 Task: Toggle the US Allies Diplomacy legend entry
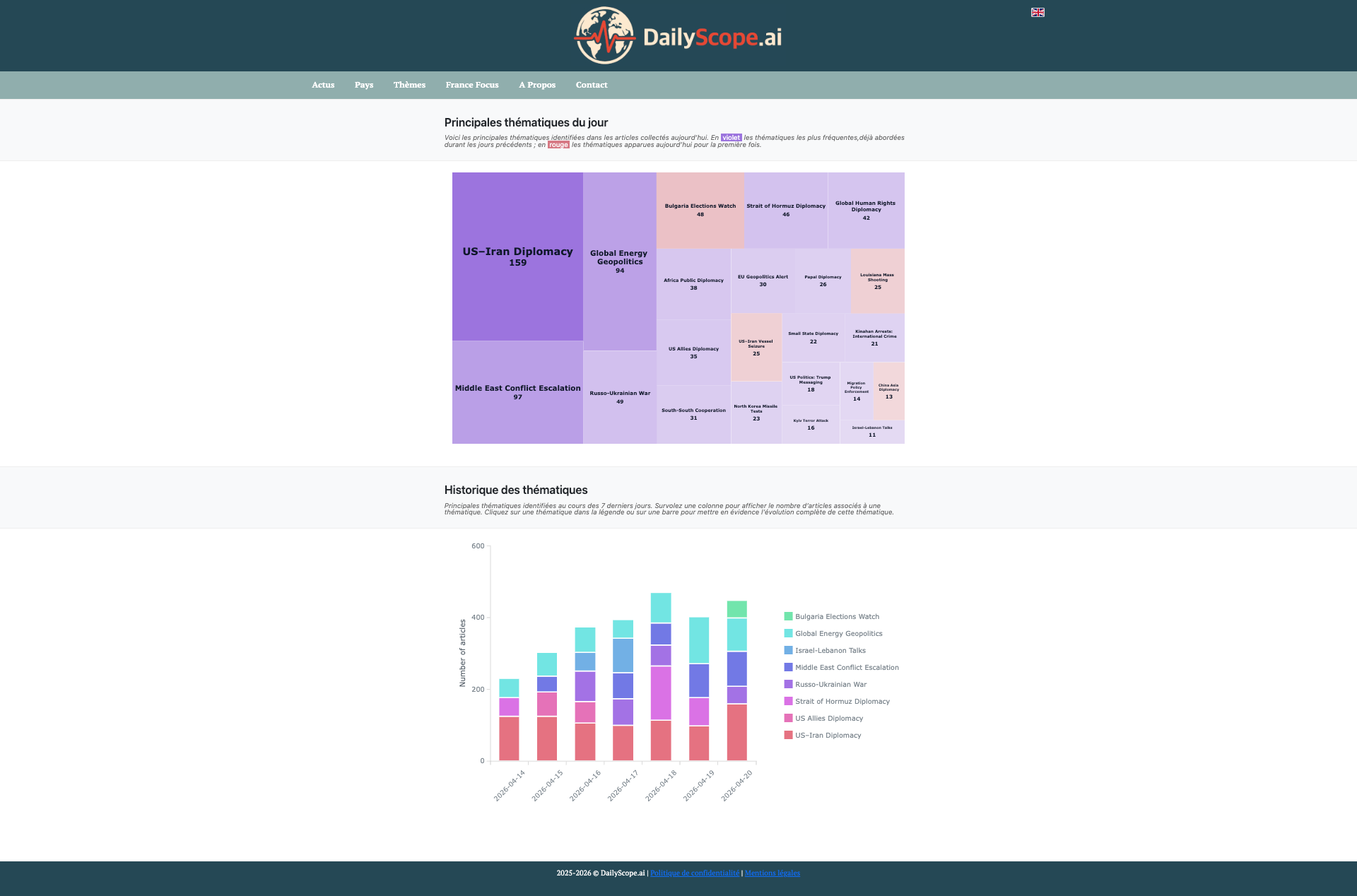point(828,719)
